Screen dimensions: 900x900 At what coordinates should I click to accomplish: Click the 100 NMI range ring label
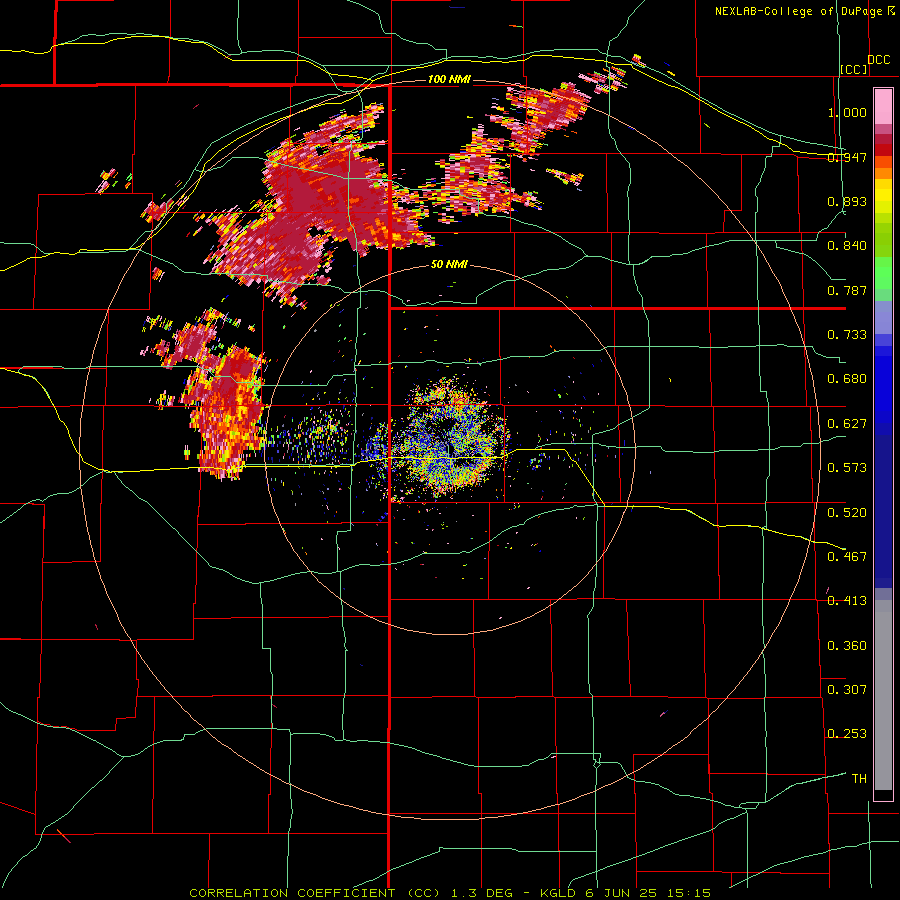coord(449,79)
